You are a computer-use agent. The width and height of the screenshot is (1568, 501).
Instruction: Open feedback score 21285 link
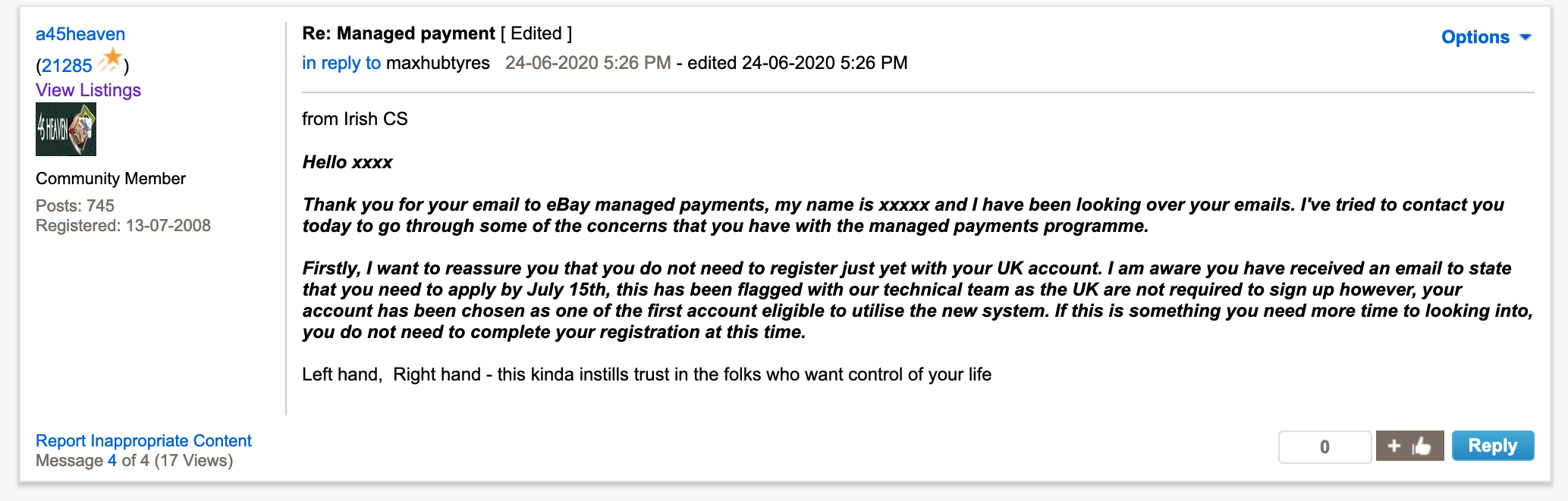coord(67,66)
